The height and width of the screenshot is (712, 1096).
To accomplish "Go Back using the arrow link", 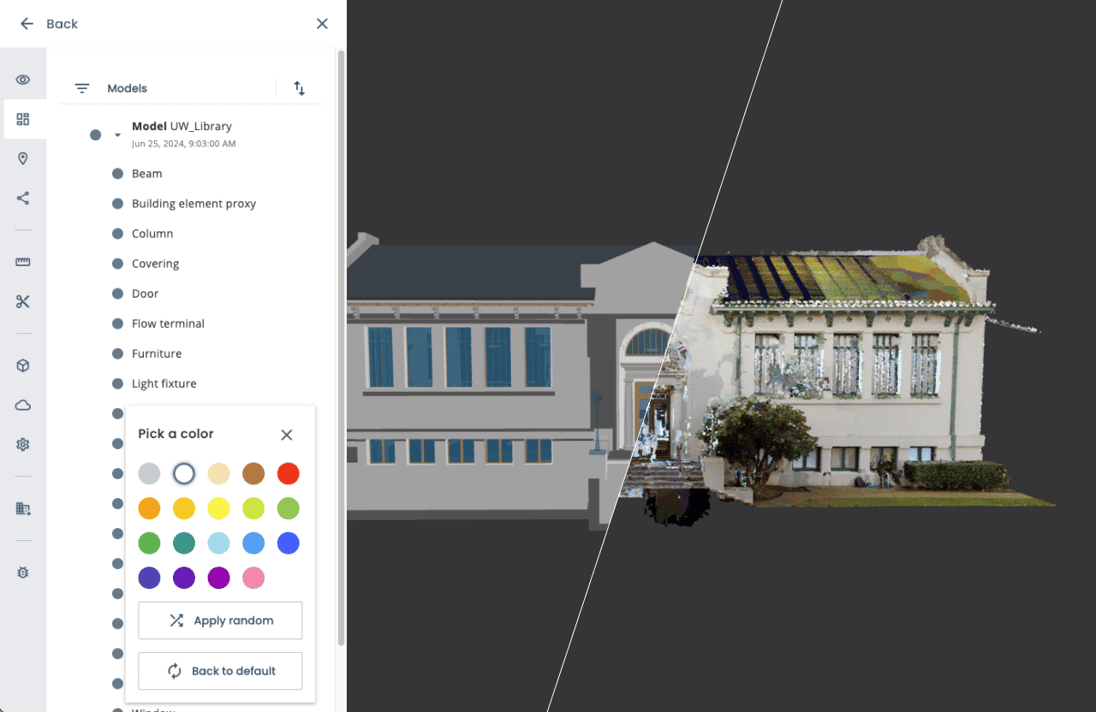I will [x=48, y=24].
